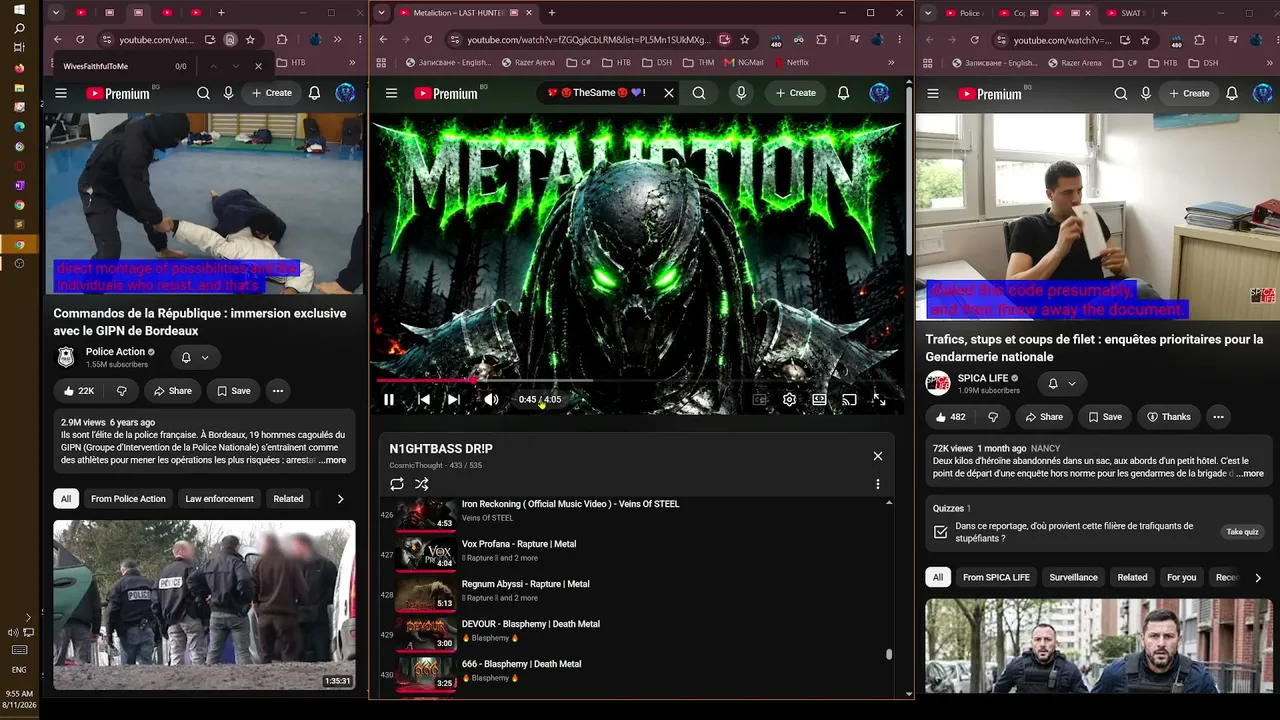The height and width of the screenshot is (720, 1280).
Task: Open more actions for Trafics video
Action: 1218,417
